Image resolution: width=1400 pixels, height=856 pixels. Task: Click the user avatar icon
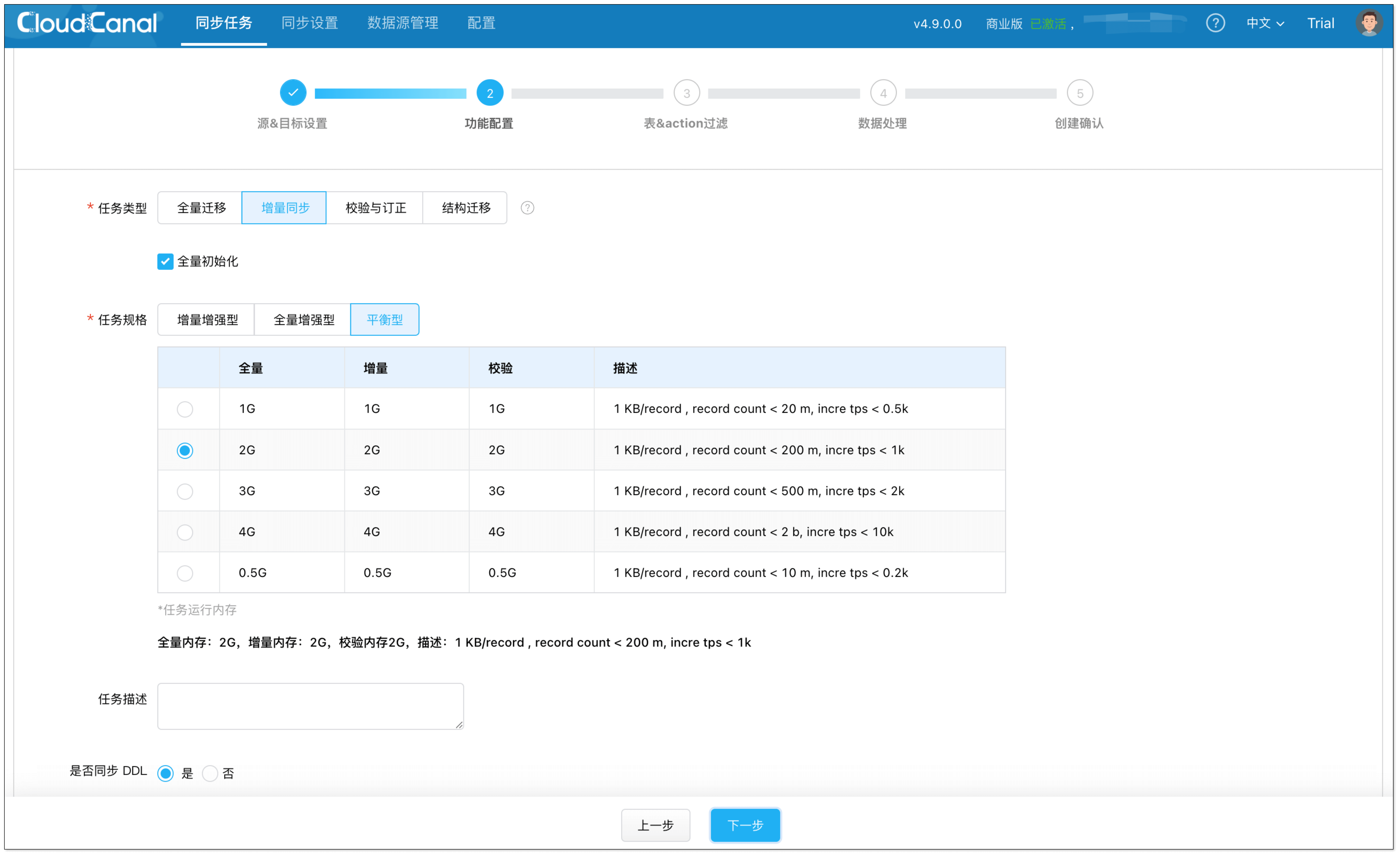(1369, 23)
